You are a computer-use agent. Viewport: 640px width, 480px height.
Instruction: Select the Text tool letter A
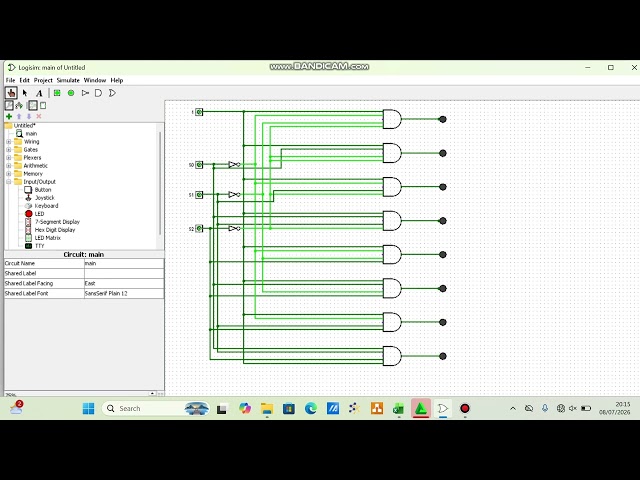[x=39, y=93]
